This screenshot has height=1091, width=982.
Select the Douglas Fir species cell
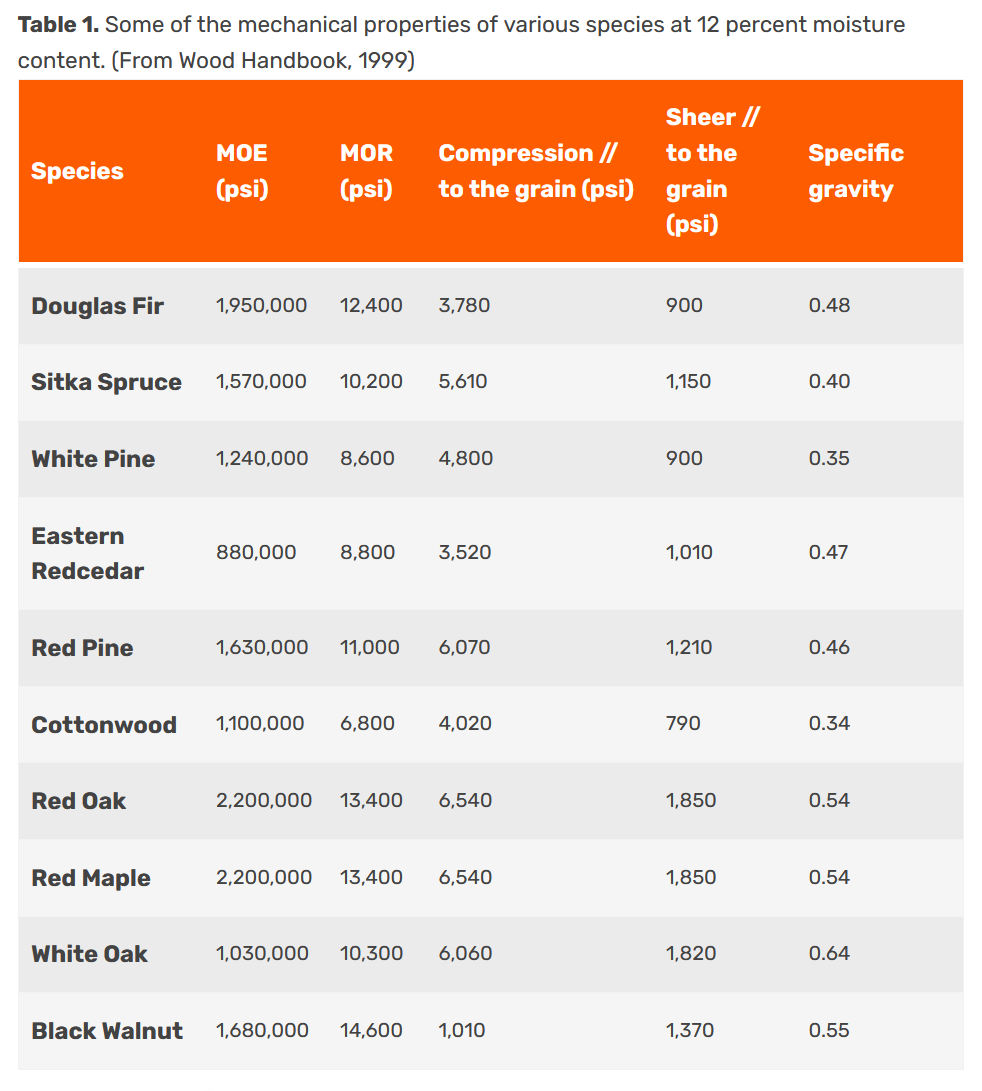pos(97,306)
